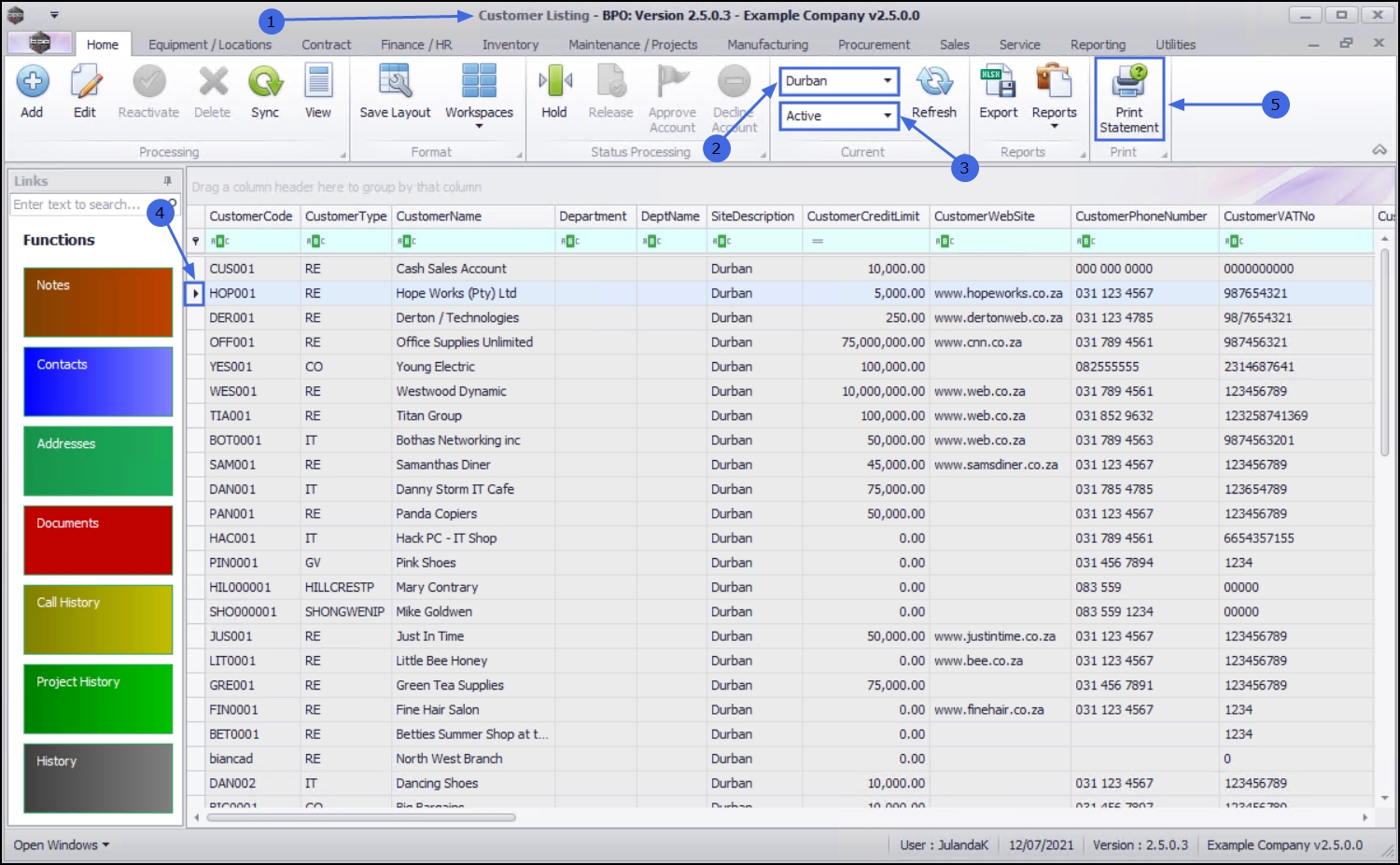Open the Reporting ribbon tab
1400x865 pixels.
coord(1099,45)
